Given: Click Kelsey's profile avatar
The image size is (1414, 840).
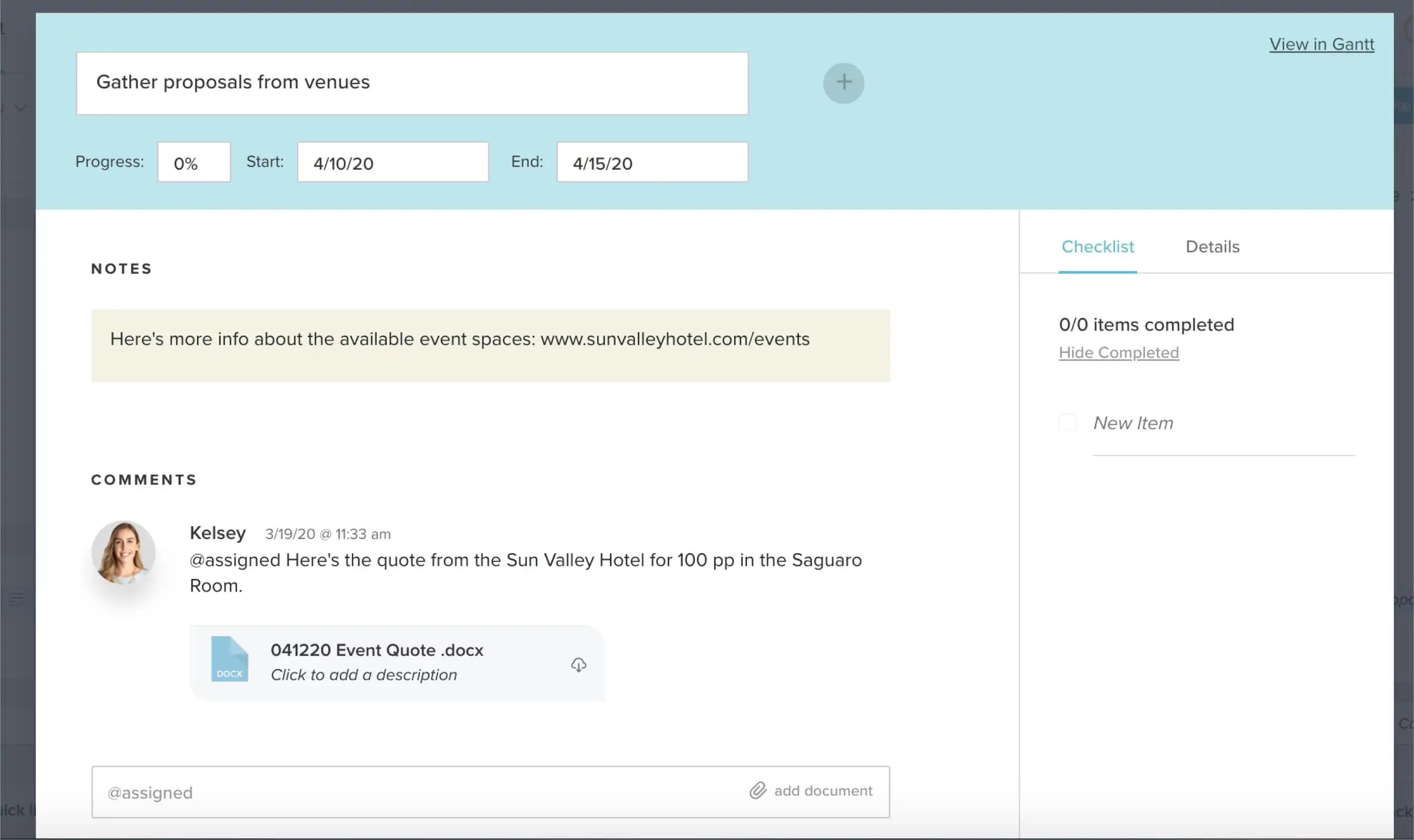Looking at the screenshot, I should (x=123, y=552).
